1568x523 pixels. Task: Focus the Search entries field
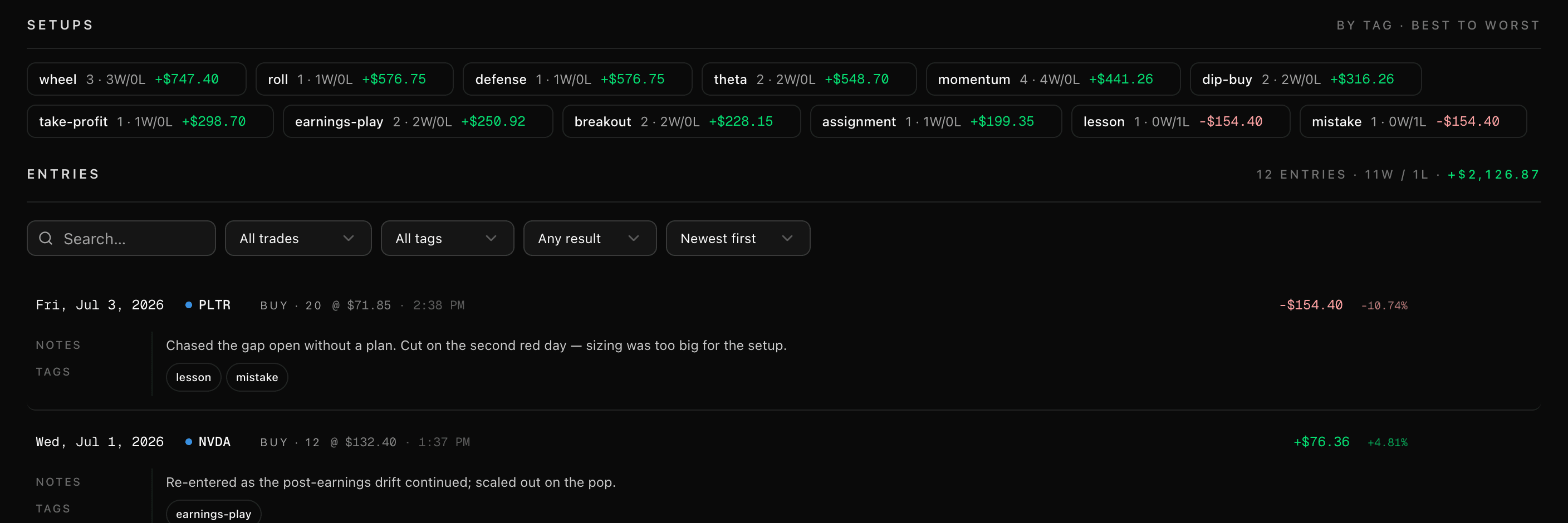121,238
